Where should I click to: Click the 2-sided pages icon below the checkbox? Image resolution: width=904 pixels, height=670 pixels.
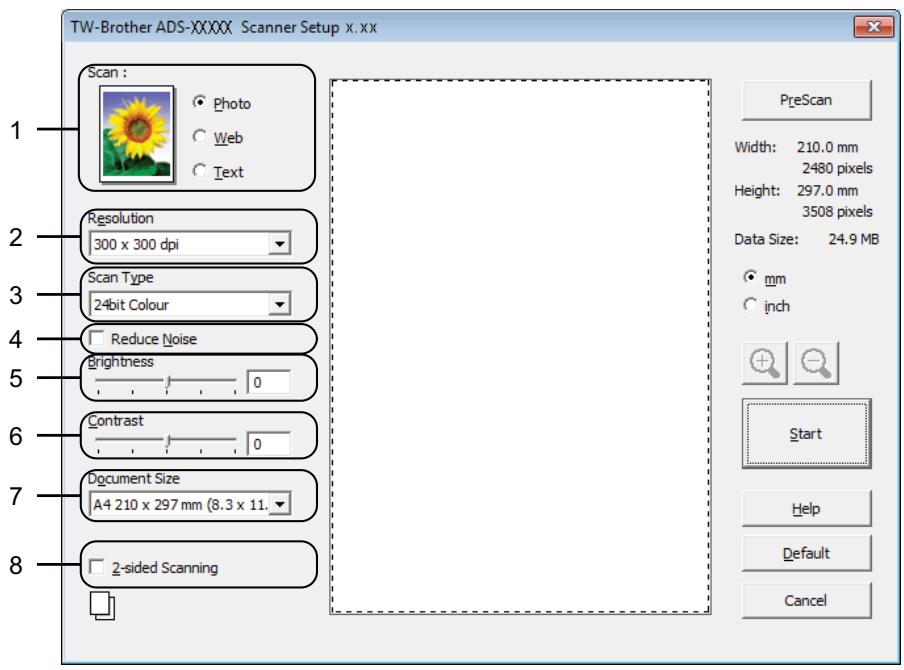pos(103,605)
